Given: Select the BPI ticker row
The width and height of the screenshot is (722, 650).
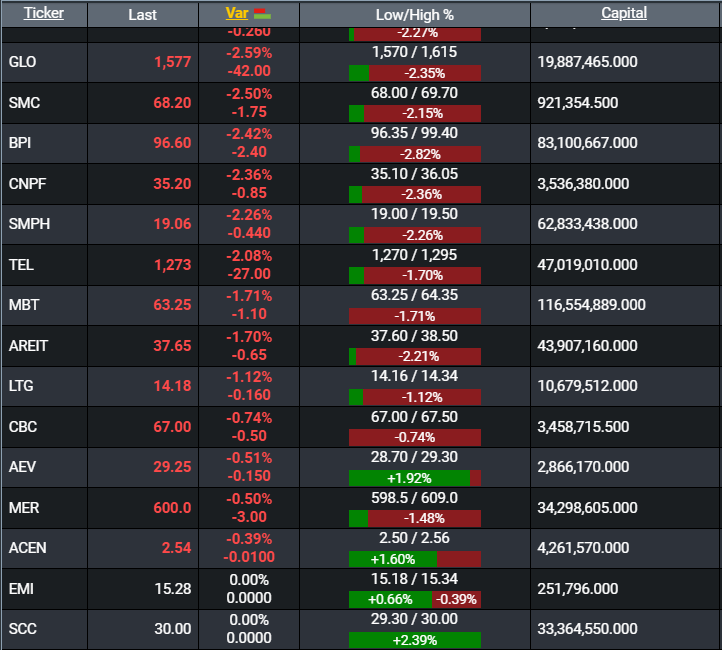Looking at the screenshot, I should point(361,143).
